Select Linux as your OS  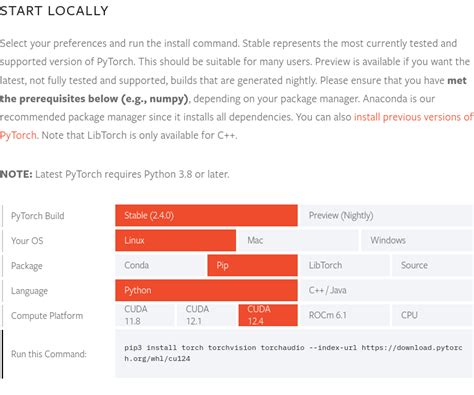[x=176, y=240]
